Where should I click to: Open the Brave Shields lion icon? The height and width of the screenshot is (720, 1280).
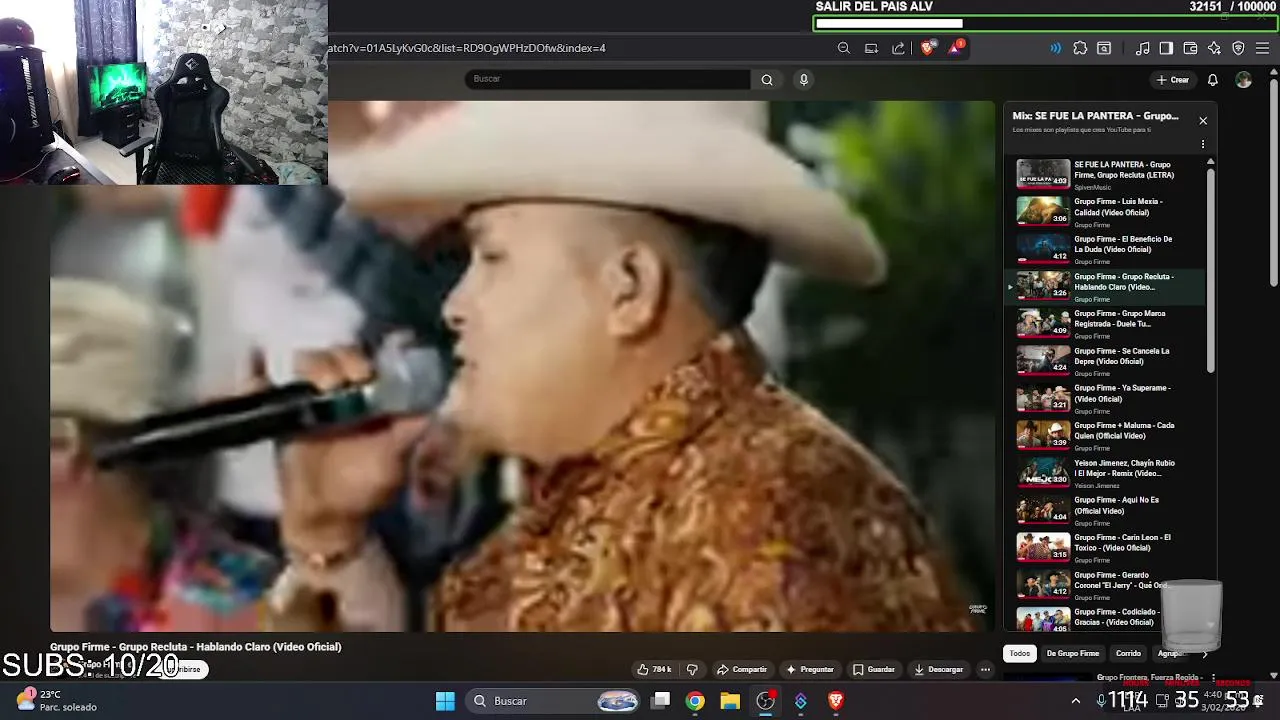coord(928,48)
